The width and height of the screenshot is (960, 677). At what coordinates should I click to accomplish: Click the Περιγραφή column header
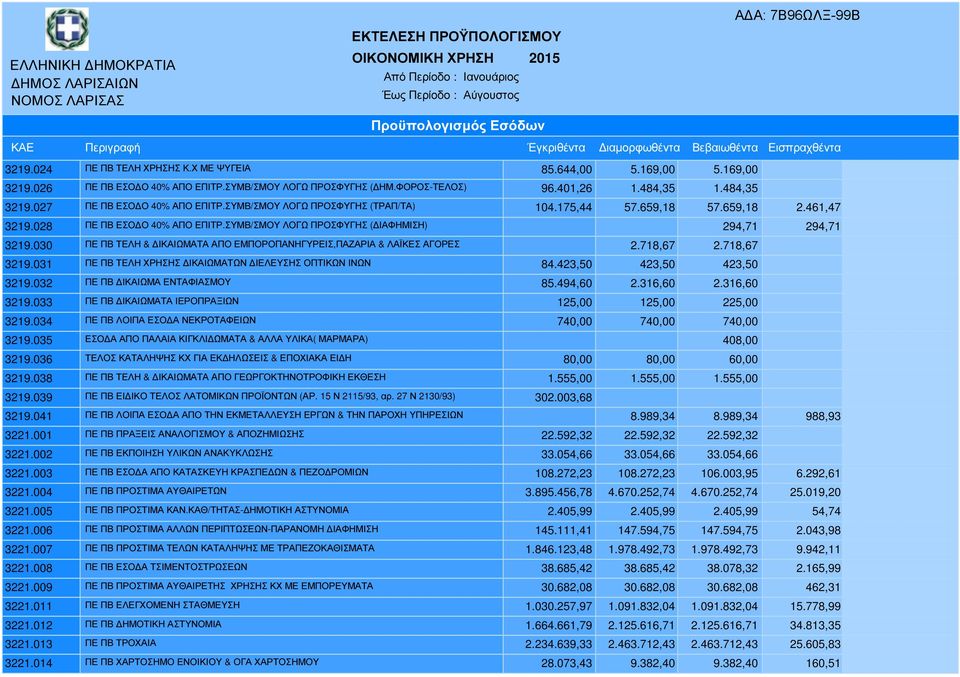point(112,148)
